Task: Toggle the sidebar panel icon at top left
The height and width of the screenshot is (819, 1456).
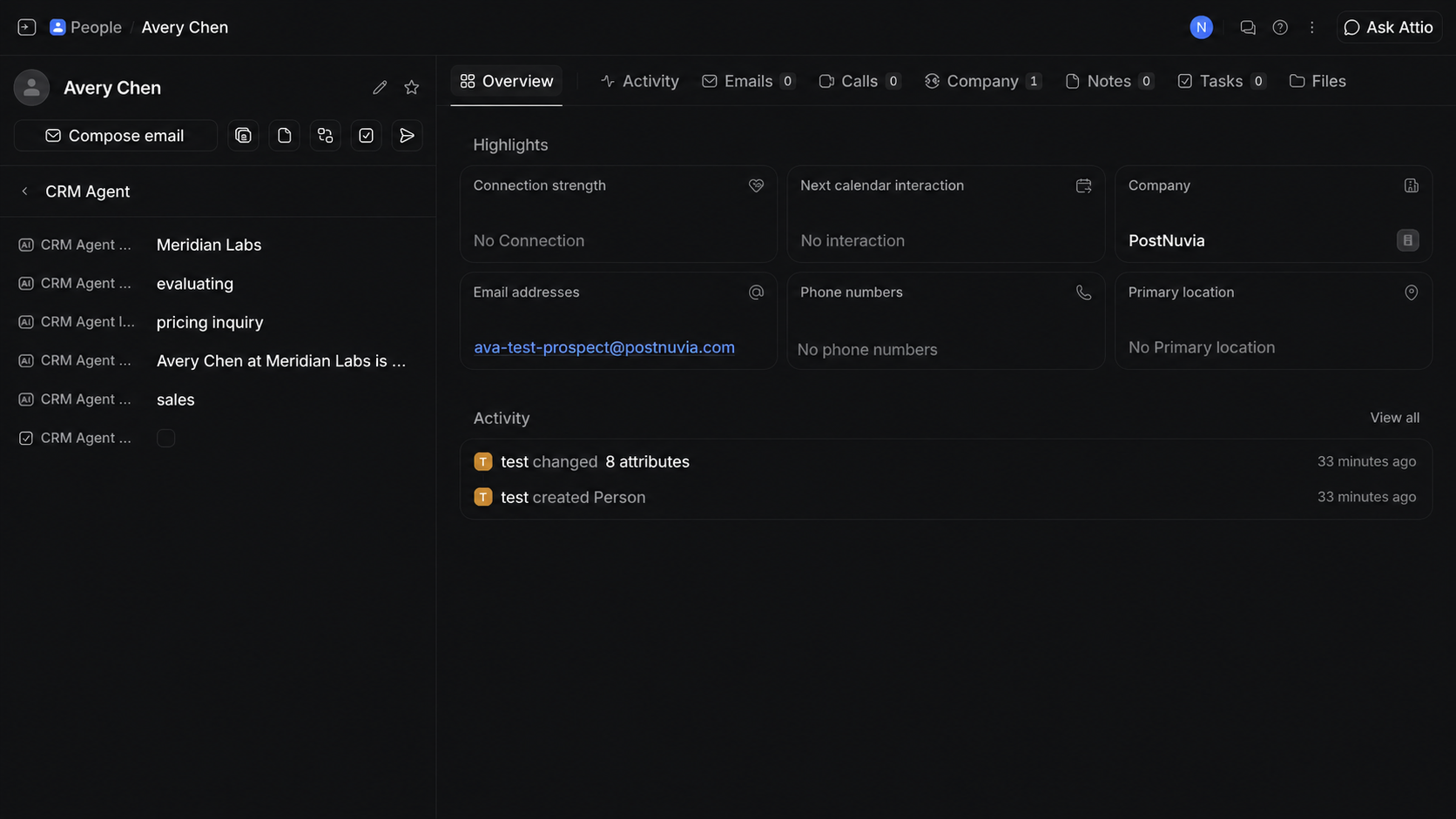Action: coord(26,27)
